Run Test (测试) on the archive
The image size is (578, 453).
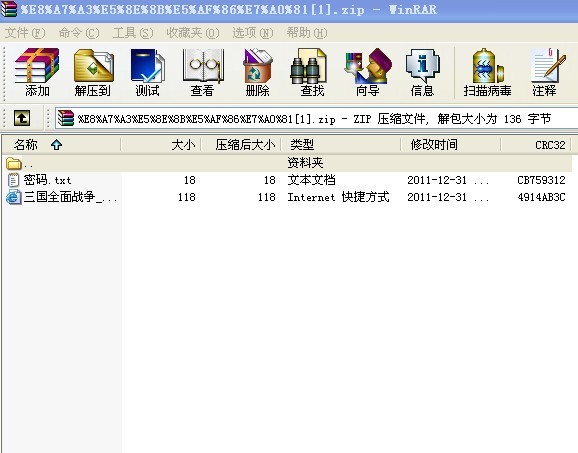(147, 66)
